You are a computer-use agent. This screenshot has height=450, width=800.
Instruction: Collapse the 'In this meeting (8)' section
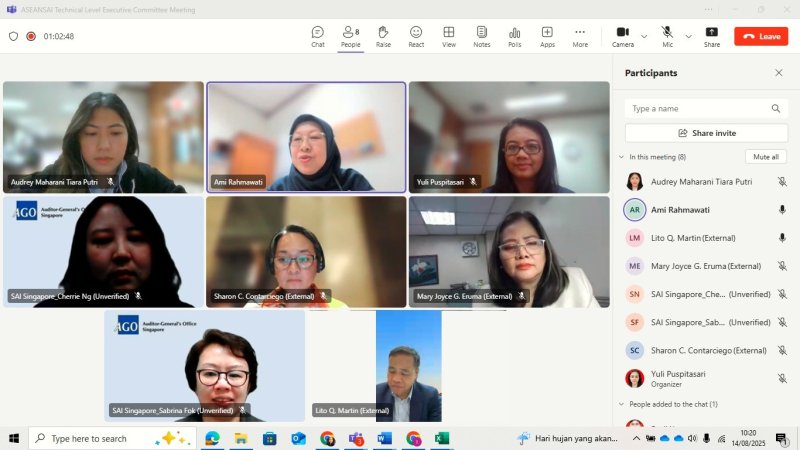click(621, 157)
